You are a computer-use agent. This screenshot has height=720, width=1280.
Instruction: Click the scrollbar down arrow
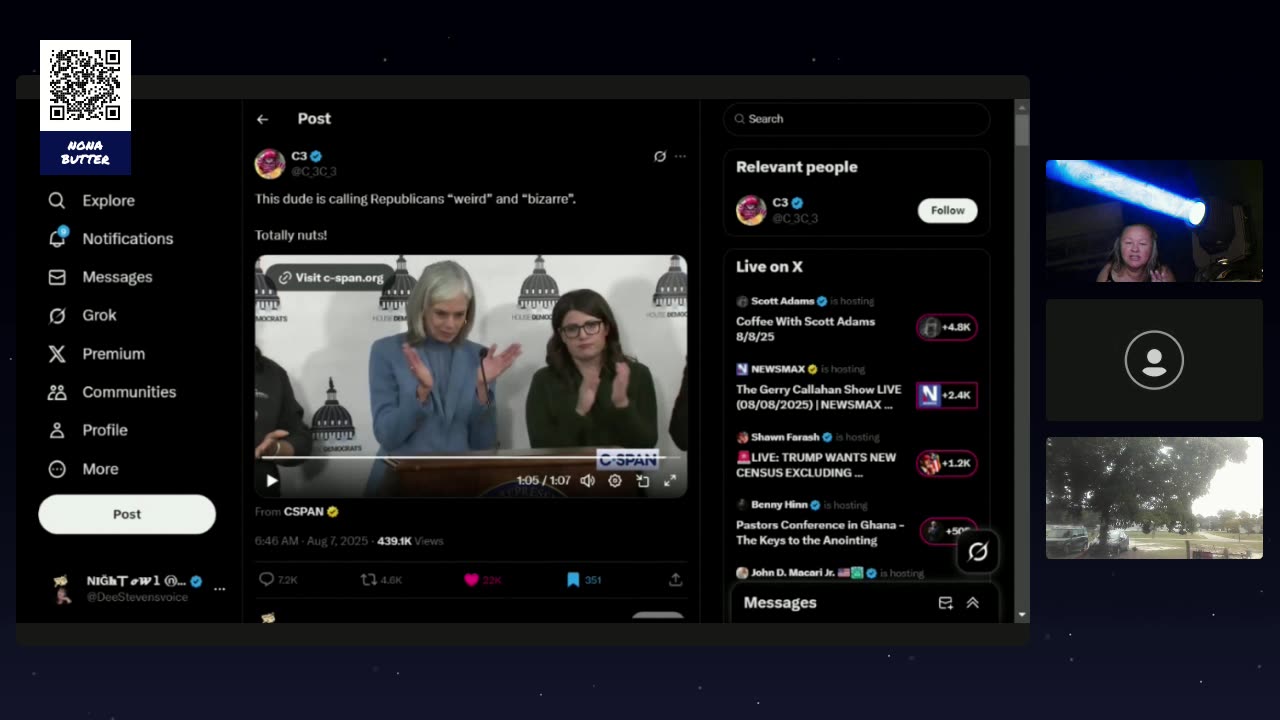[1021, 614]
